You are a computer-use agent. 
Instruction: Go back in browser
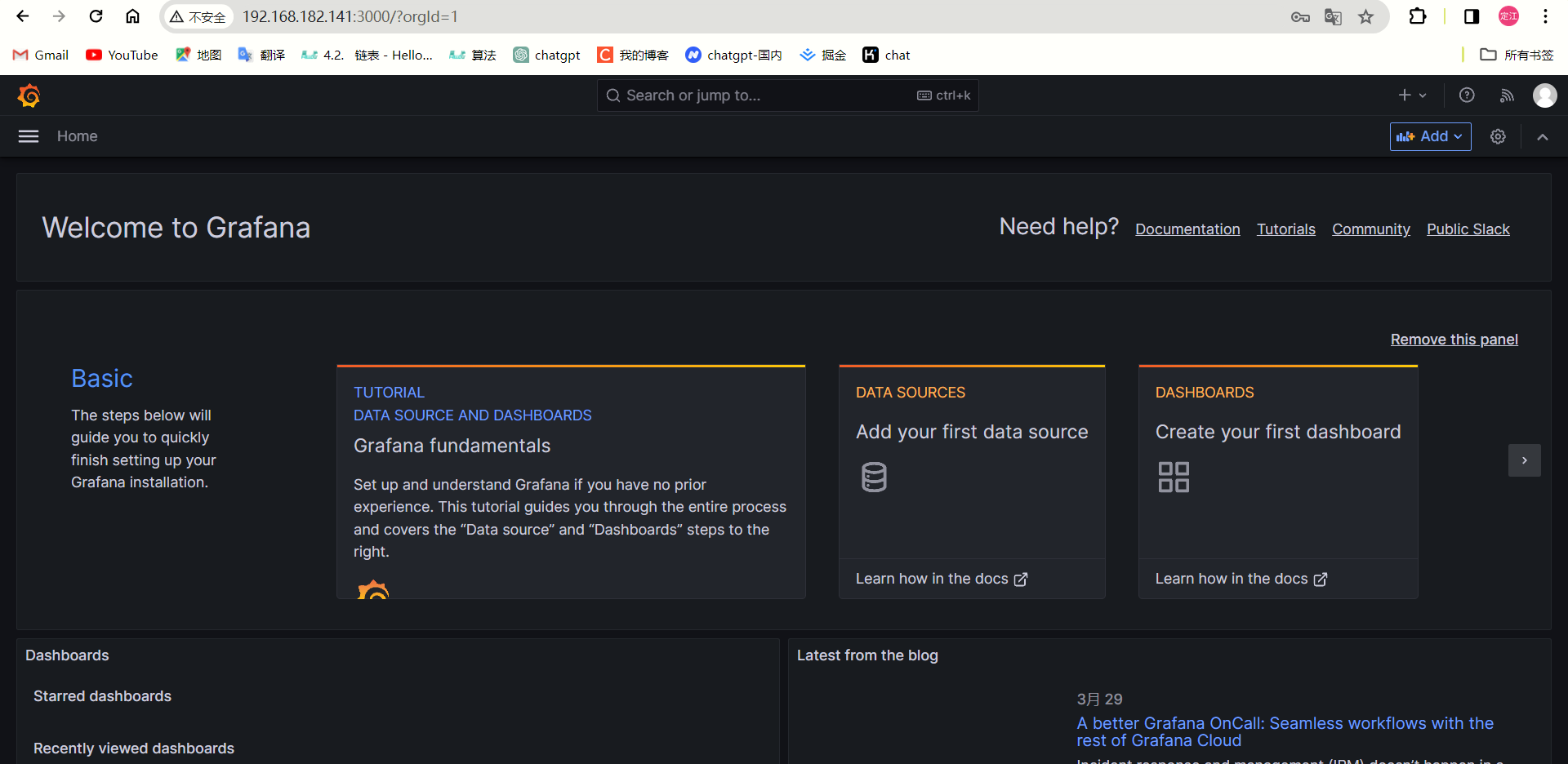(x=23, y=16)
